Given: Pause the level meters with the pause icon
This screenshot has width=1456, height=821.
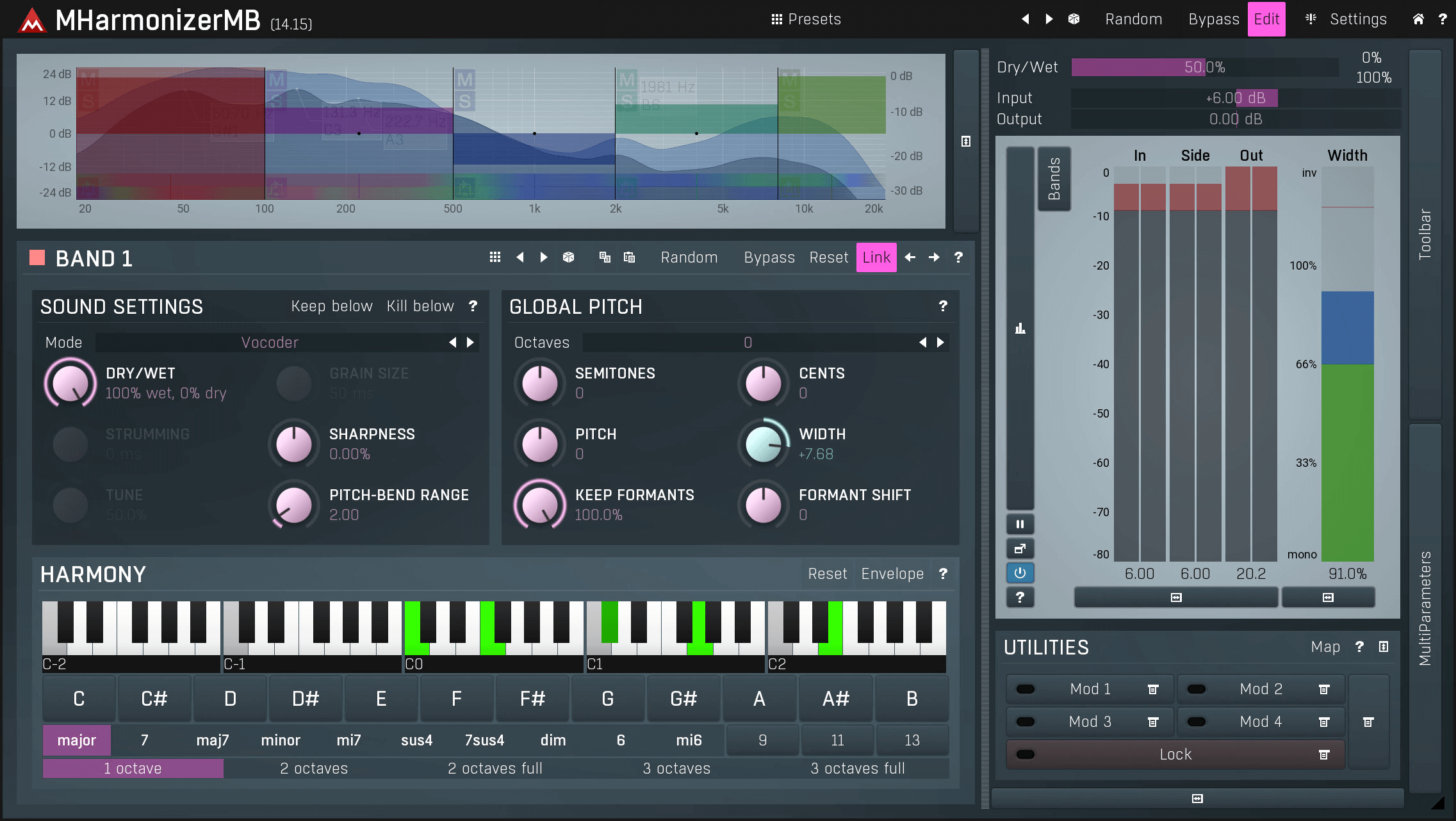Looking at the screenshot, I should pos(1020,524).
